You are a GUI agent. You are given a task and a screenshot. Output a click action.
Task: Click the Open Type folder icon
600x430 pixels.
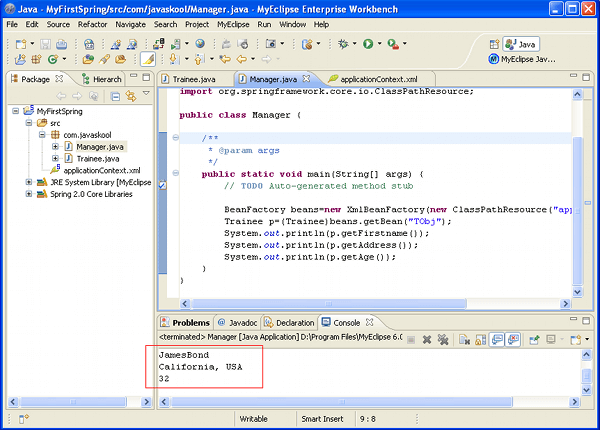click(x=88, y=59)
